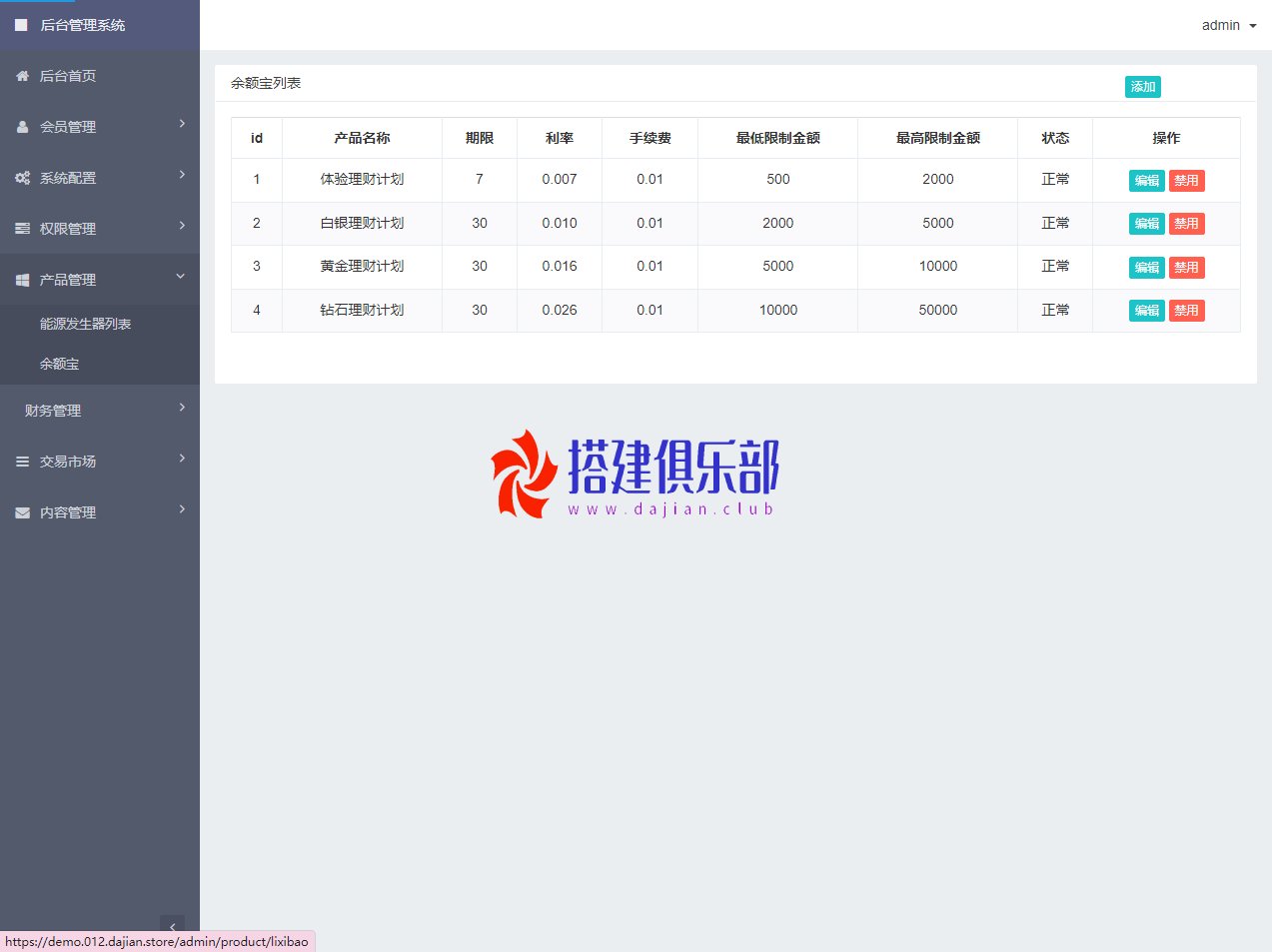Image resolution: width=1272 pixels, height=952 pixels.
Task: Open 后台首页 menu item
Action: click(x=68, y=76)
